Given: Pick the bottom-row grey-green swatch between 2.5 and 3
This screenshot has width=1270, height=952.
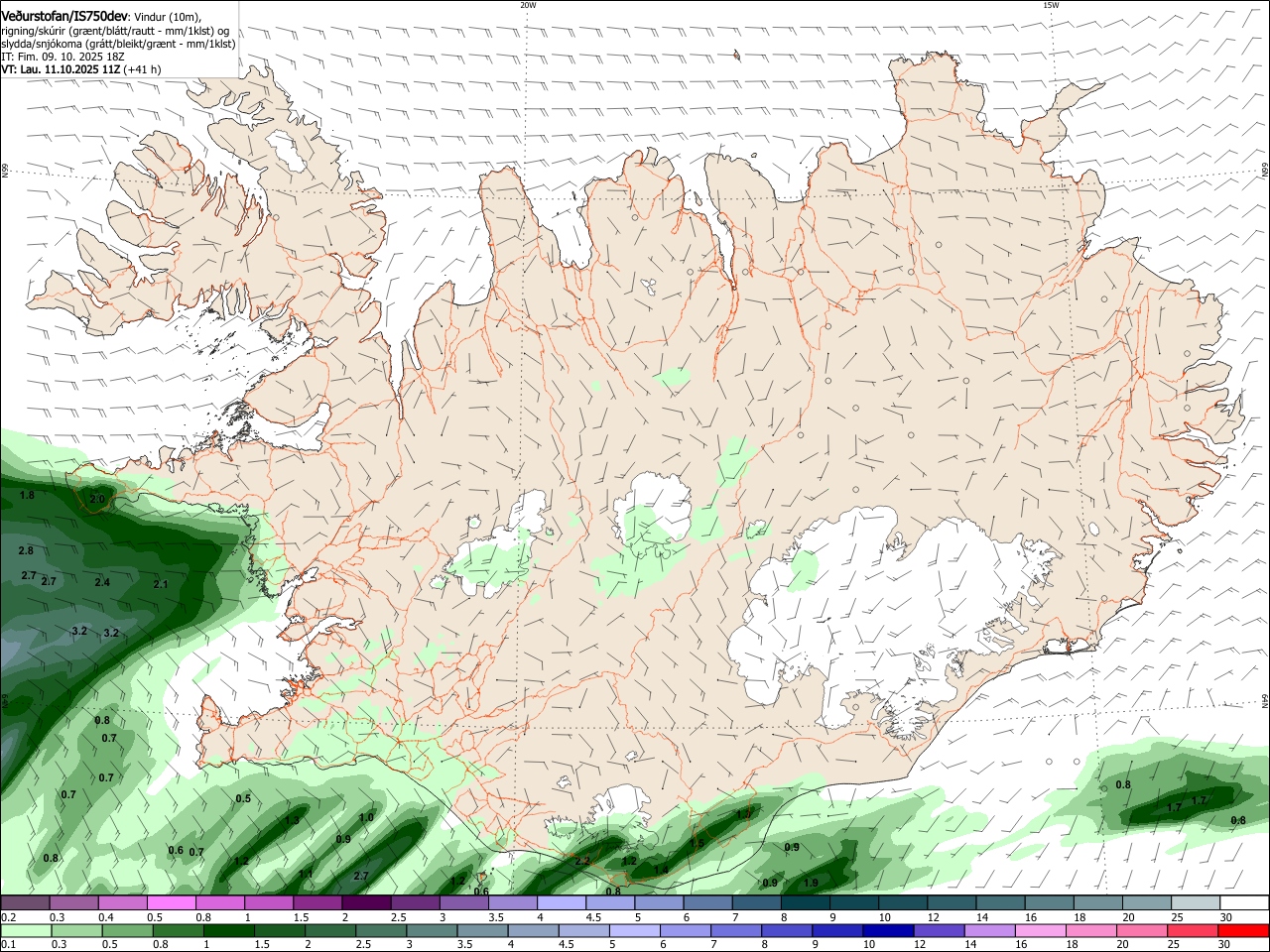Looking at the screenshot, I should [381, 930].
